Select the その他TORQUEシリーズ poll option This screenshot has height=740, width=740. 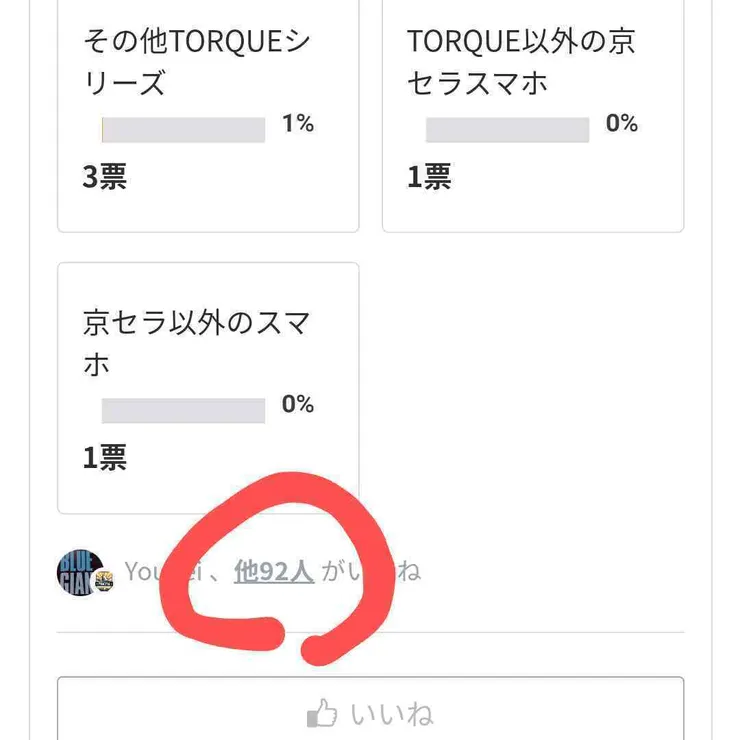pyautogui.click(x=196, y=62)
